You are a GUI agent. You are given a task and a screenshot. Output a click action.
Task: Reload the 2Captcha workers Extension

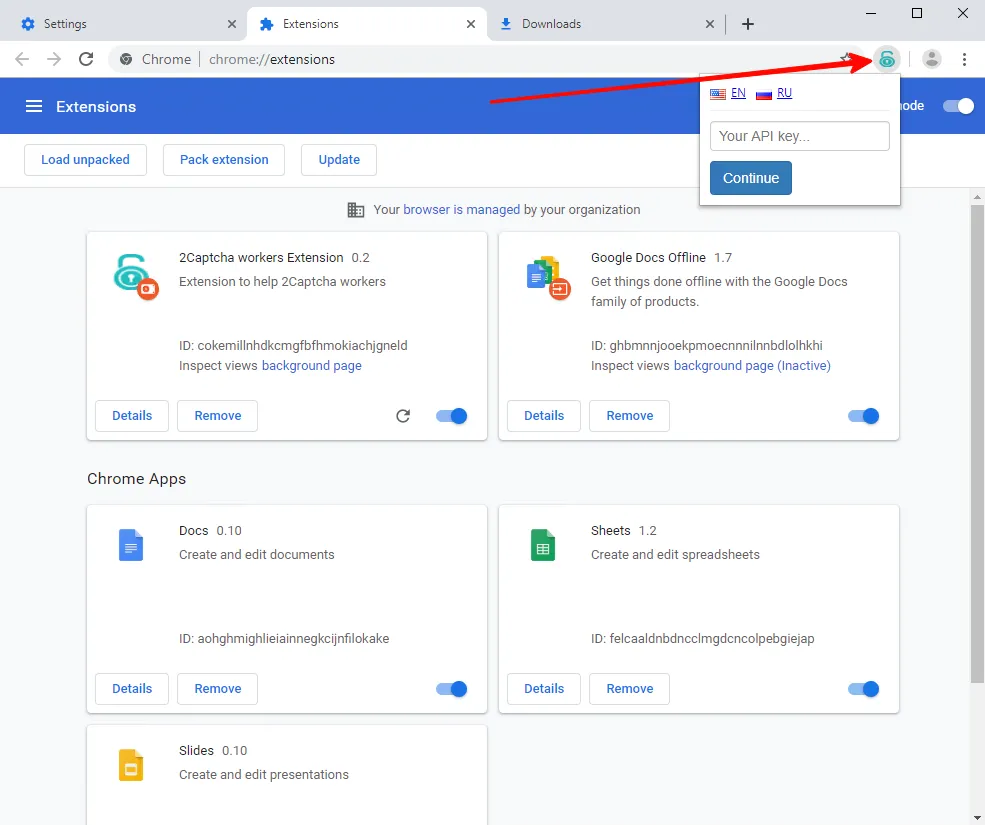point(403,416)
